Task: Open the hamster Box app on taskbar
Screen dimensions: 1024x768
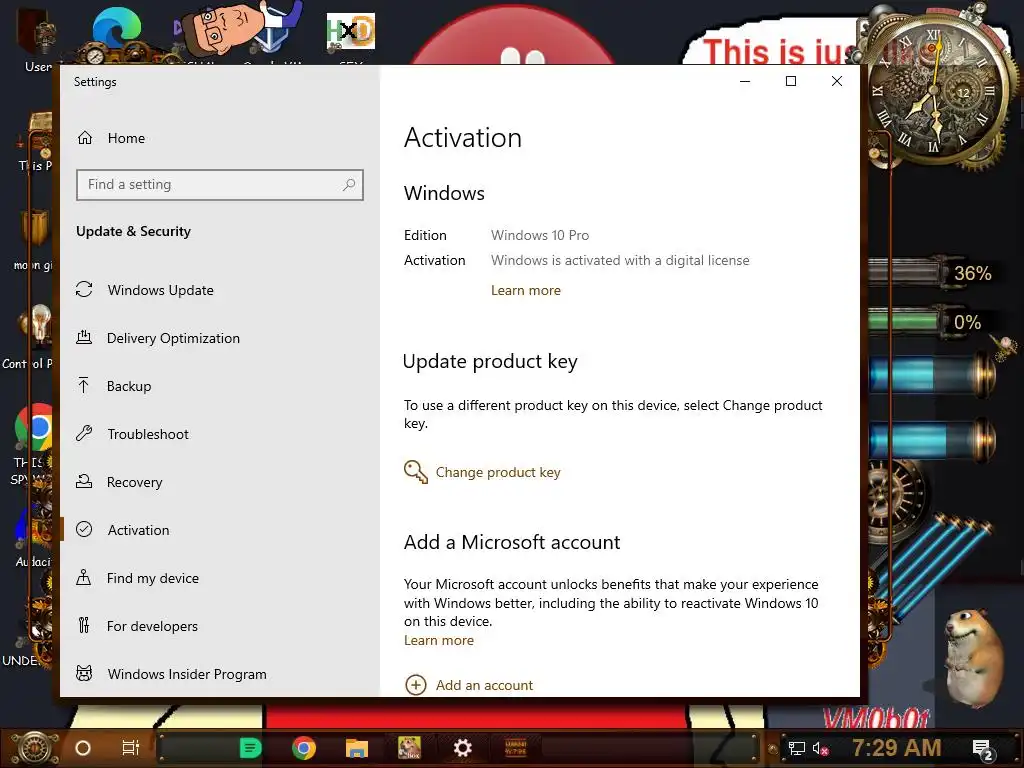Action: 409,748
